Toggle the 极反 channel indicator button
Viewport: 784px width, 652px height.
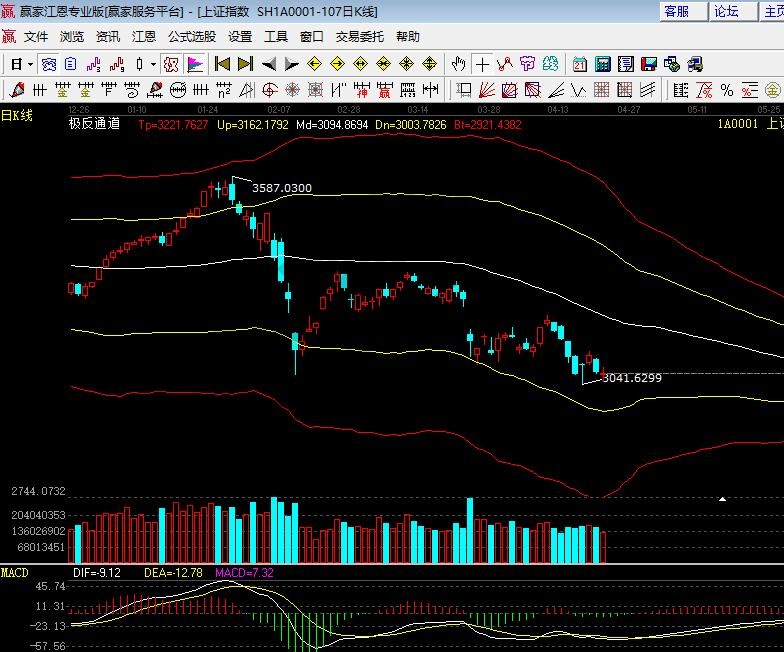pyautogui.click(x=171, y=64)
